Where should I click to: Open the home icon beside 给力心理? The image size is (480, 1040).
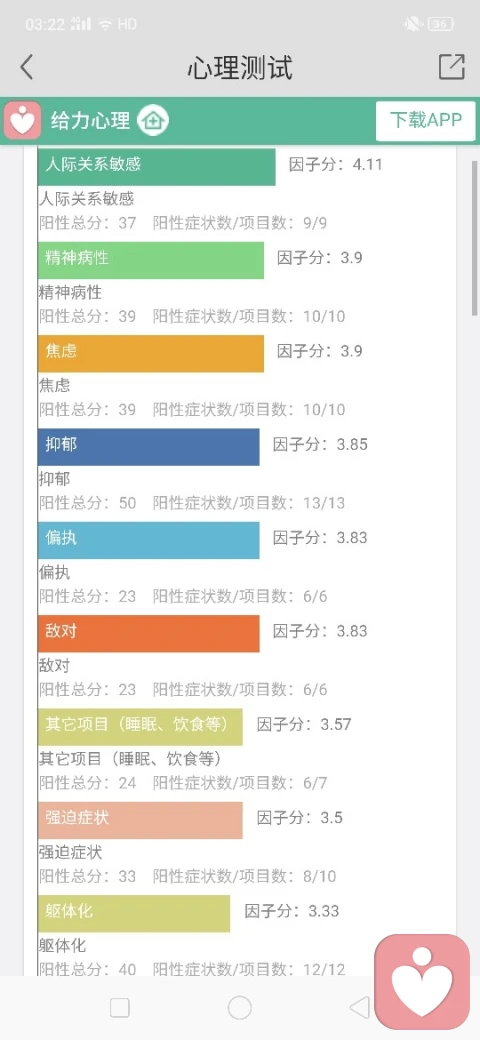tap(153, 121)
